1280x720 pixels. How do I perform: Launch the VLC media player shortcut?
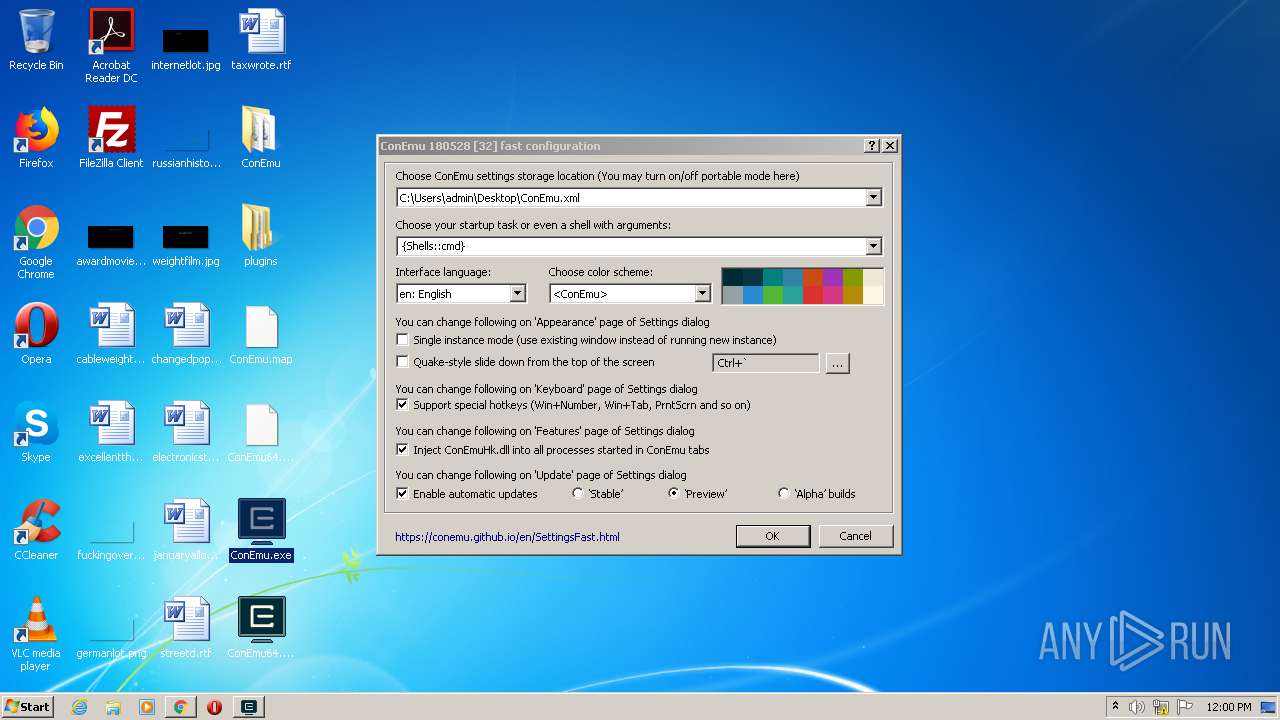[x=36, y=634]
